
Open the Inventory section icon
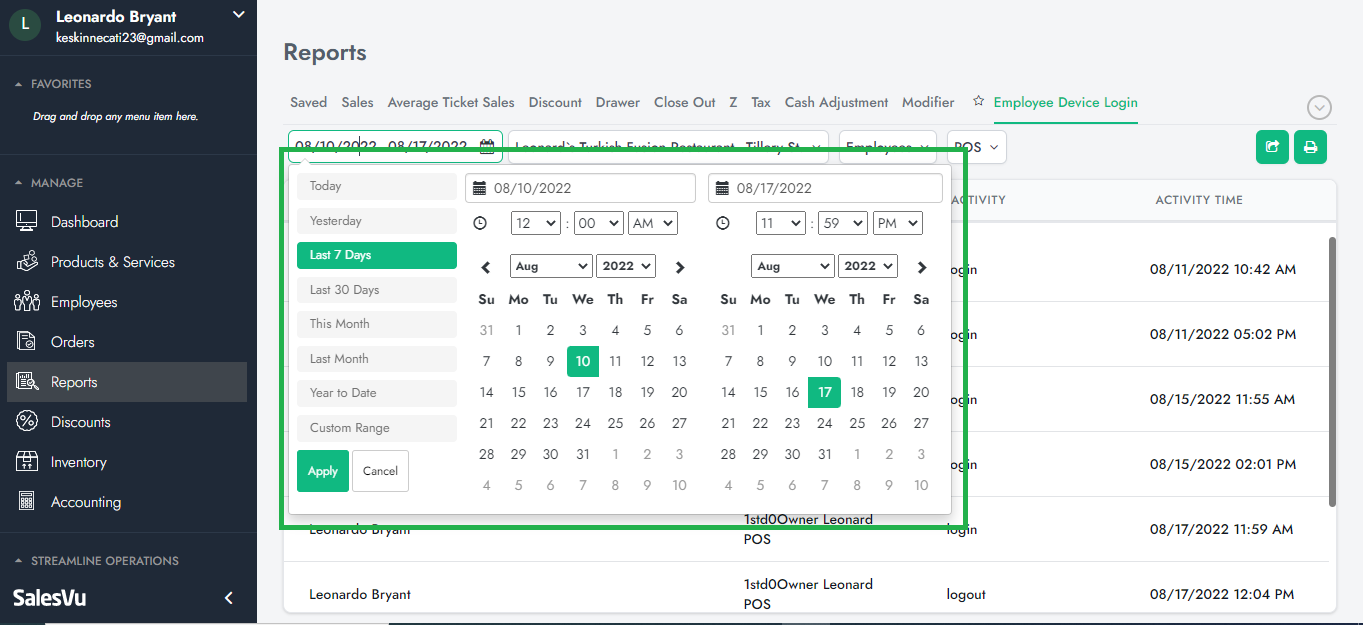[27, 462]
